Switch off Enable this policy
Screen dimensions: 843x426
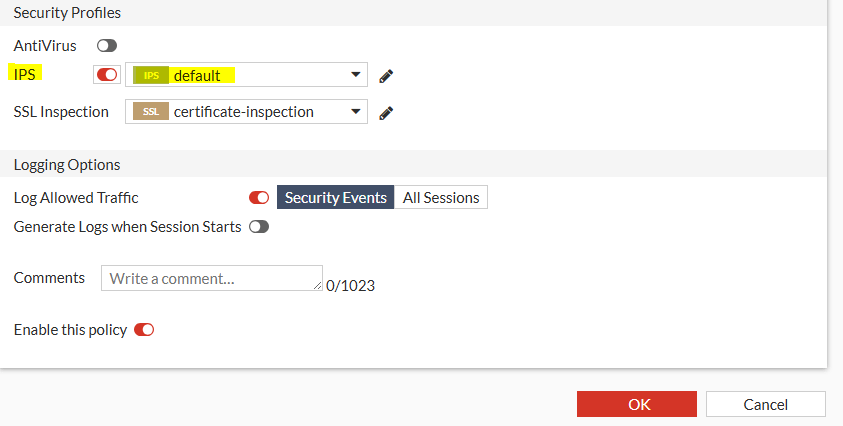click(x=144, y=329)
